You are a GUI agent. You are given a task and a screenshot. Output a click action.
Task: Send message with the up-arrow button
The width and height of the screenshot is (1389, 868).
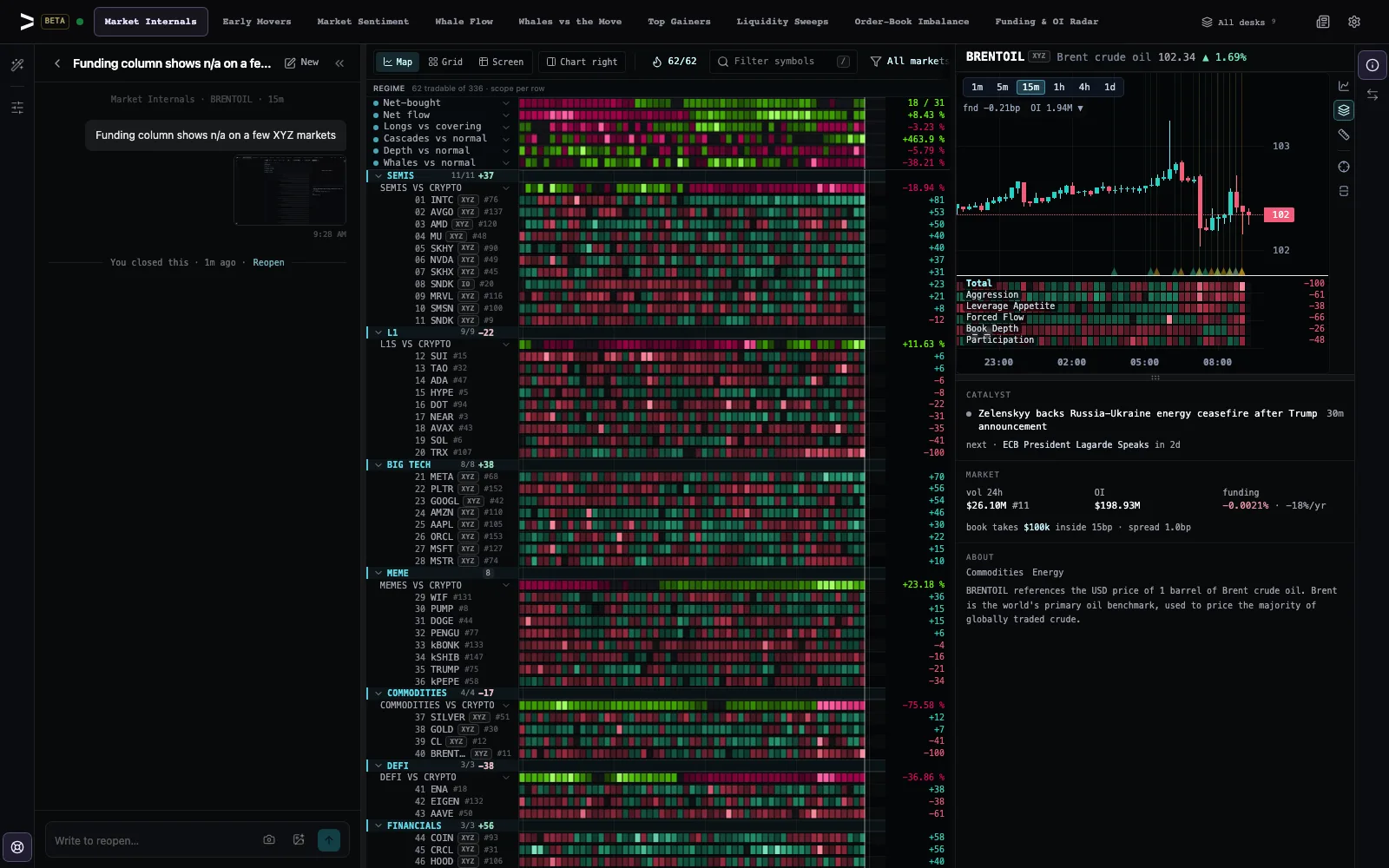click(x=329, y=839)
